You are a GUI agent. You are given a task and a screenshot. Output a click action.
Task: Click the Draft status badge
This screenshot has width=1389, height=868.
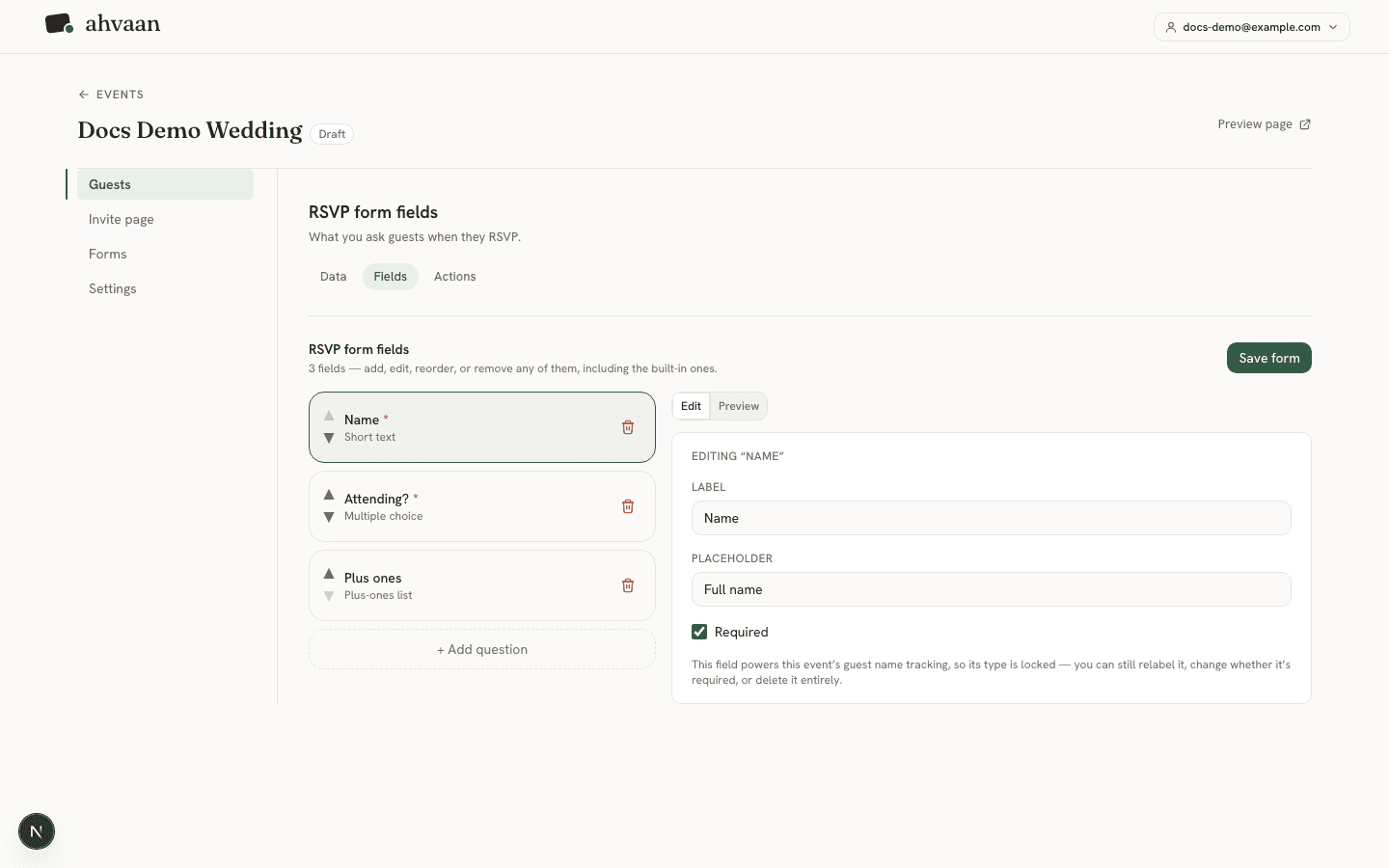pyautogui.click(x=332, y=134)
